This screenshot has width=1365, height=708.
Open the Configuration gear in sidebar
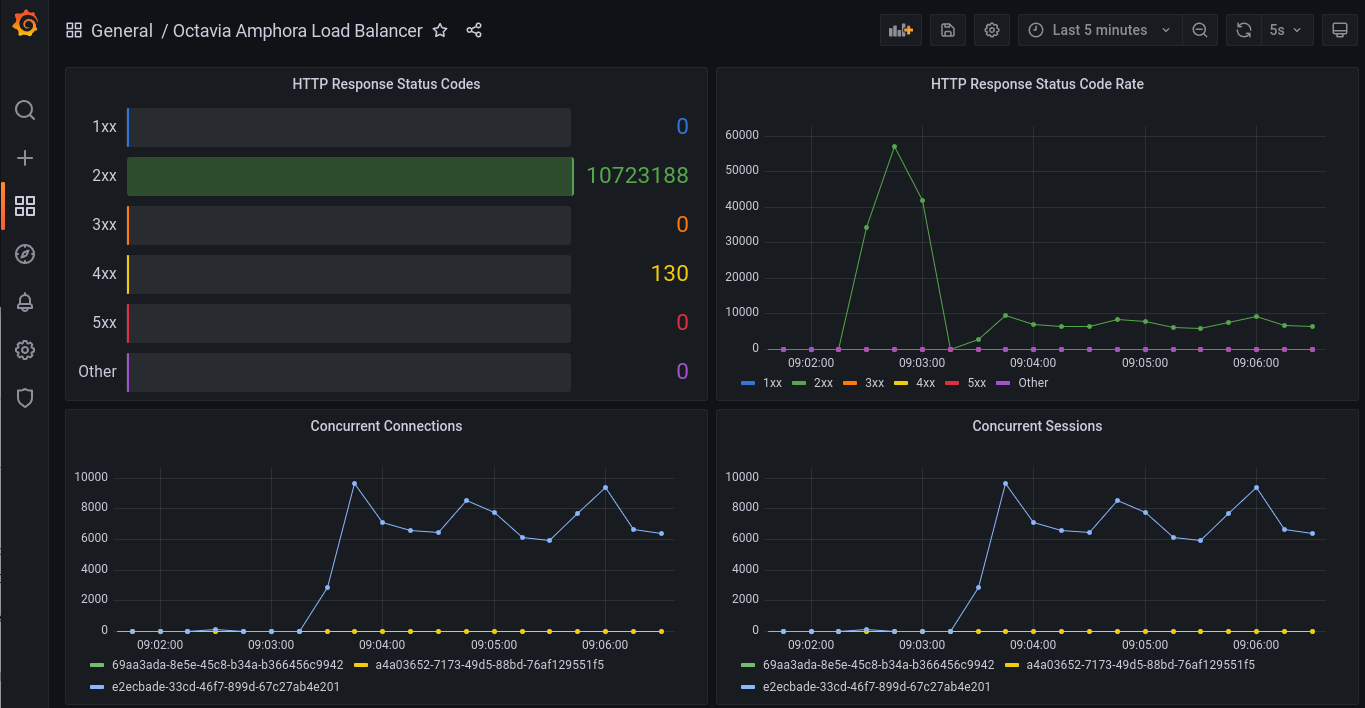point(25,350)
